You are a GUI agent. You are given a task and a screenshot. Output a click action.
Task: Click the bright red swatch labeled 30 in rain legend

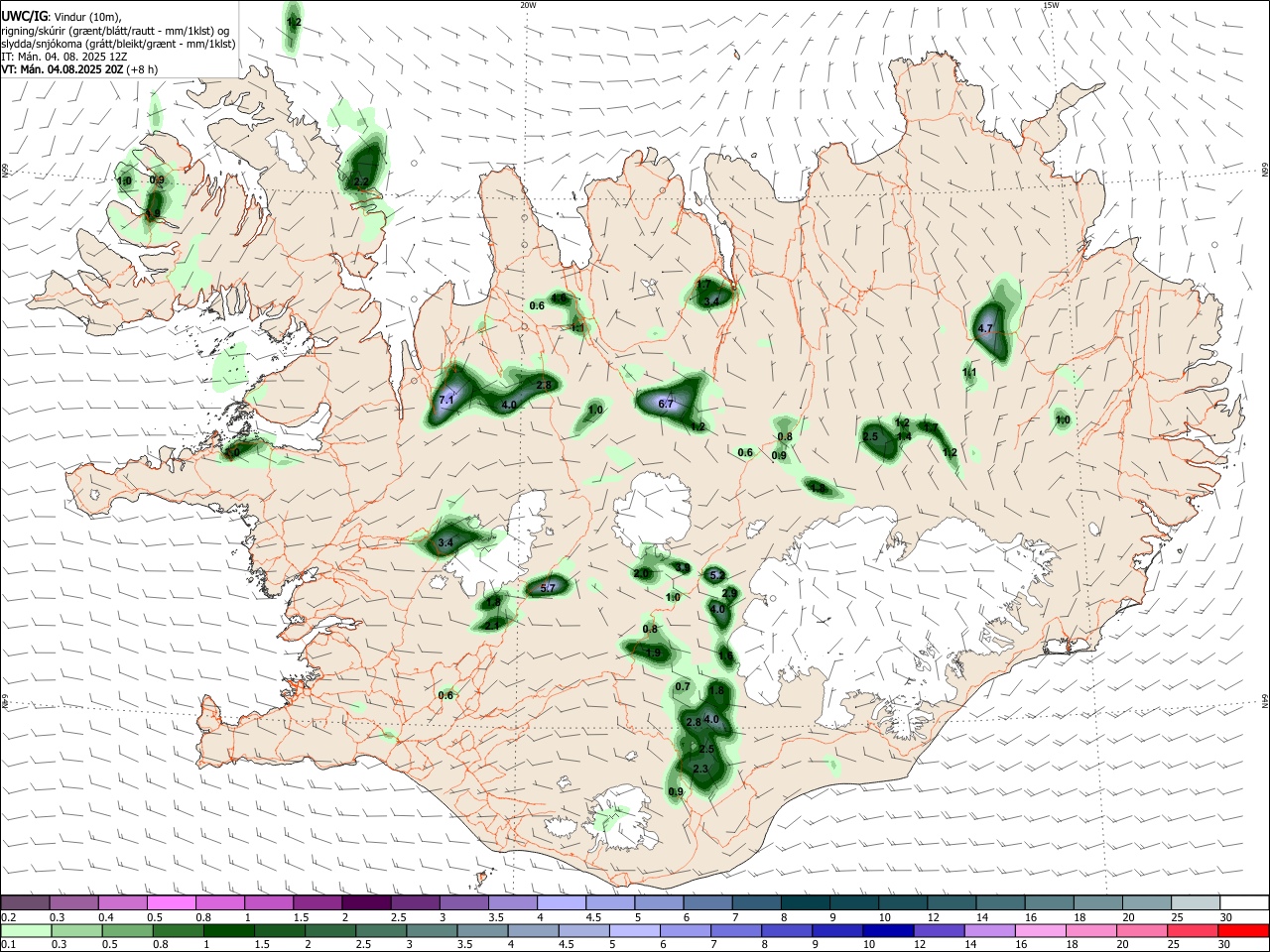(x=1242, y=930)
